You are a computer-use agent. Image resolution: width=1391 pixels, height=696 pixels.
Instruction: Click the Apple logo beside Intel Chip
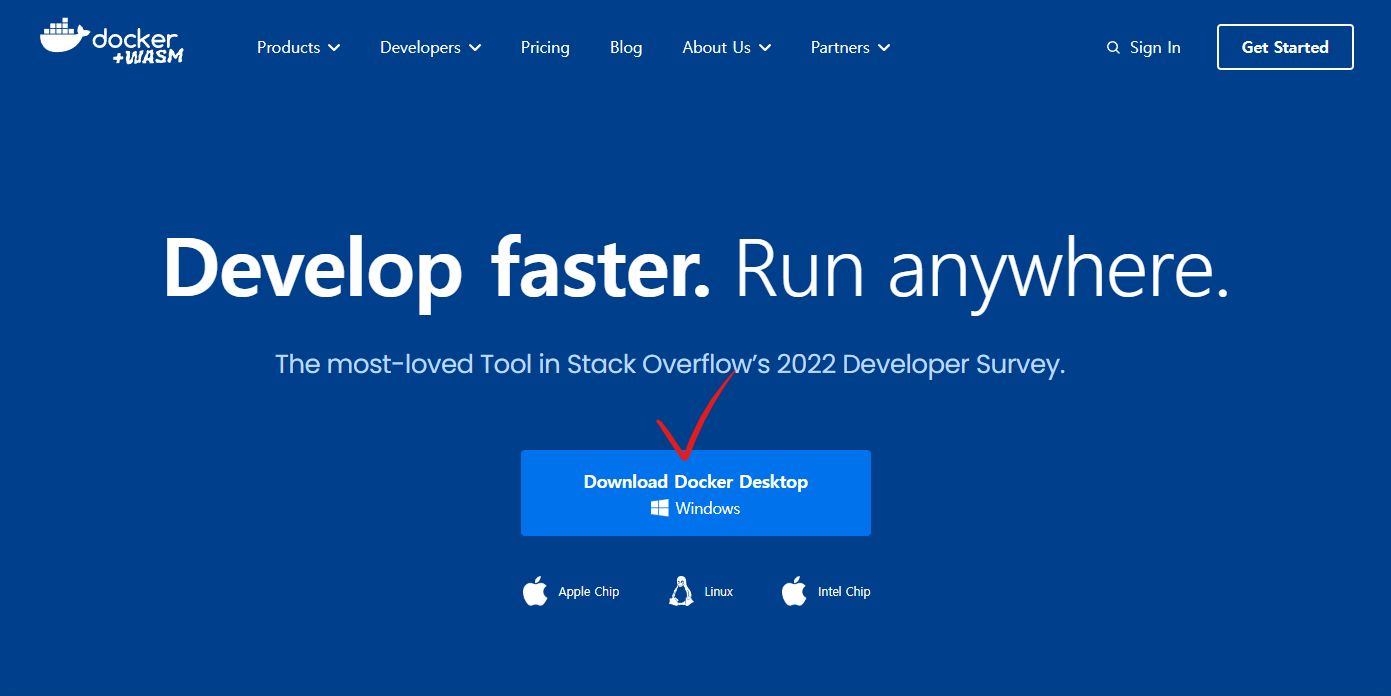[794, 591]
